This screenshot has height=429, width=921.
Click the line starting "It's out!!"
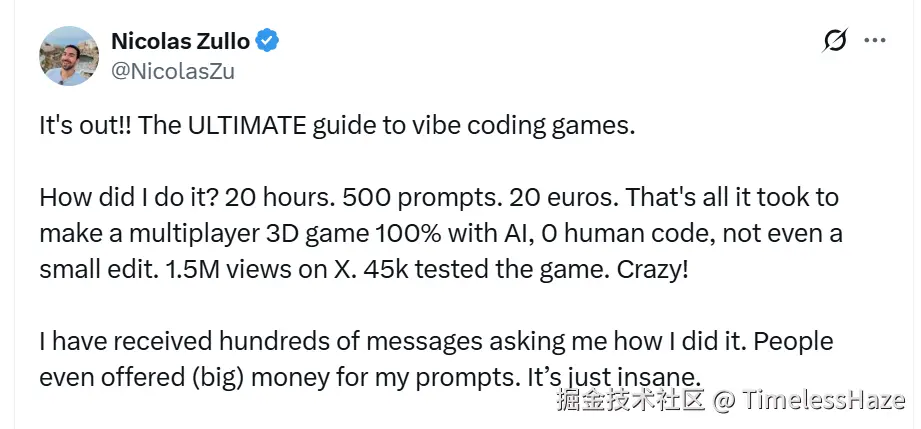tap(337, 126)
